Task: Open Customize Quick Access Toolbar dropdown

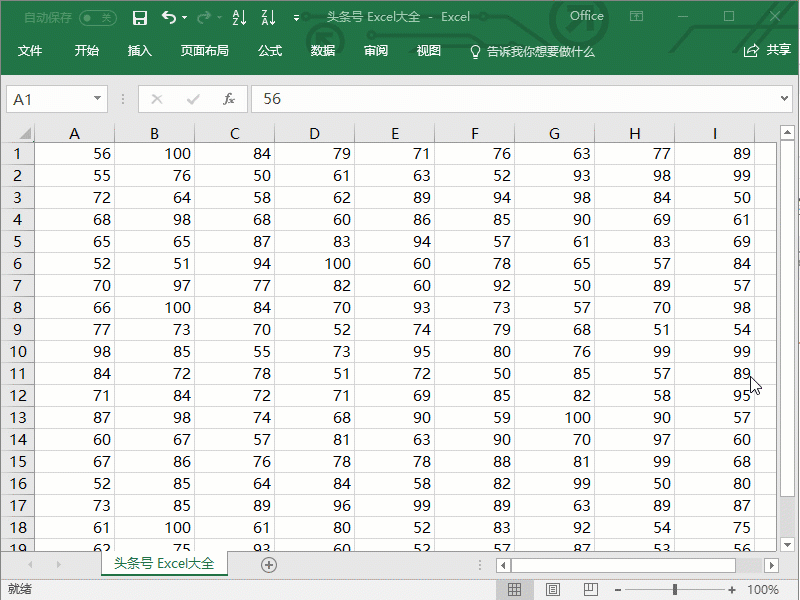Action: (296, 18)
